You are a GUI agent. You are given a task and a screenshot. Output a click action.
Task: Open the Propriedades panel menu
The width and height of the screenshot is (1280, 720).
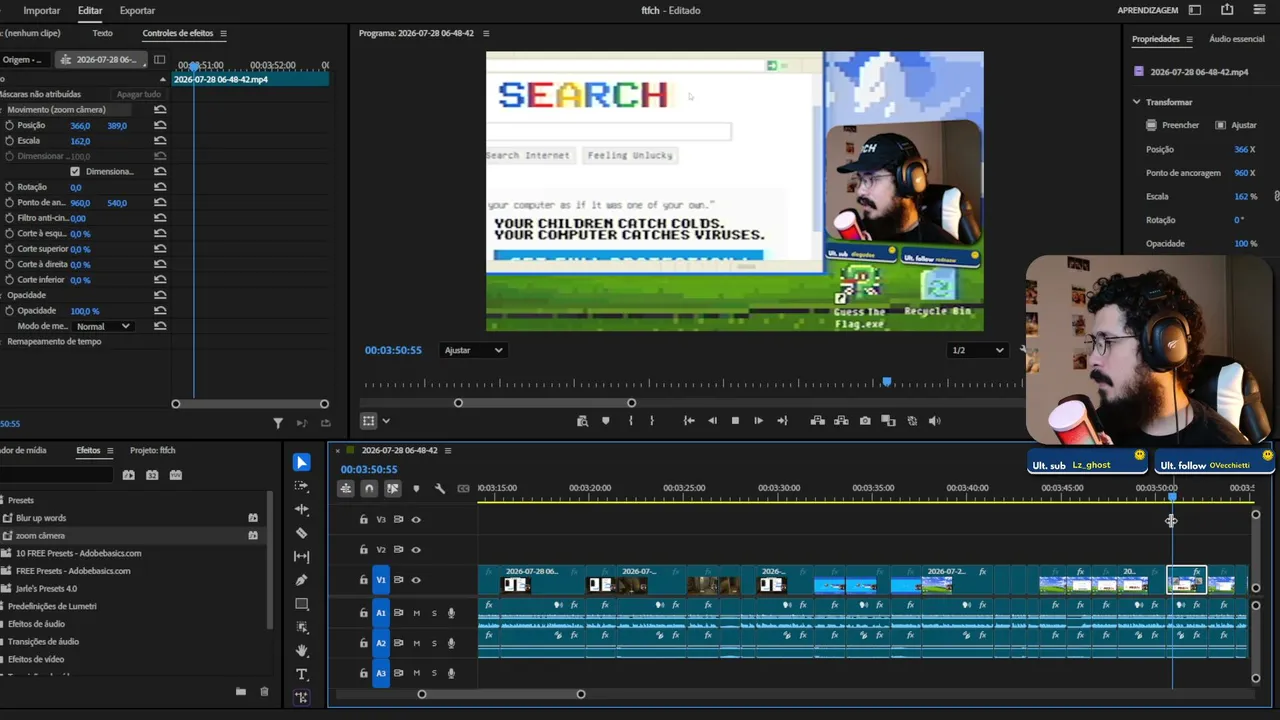point(1189,39)
